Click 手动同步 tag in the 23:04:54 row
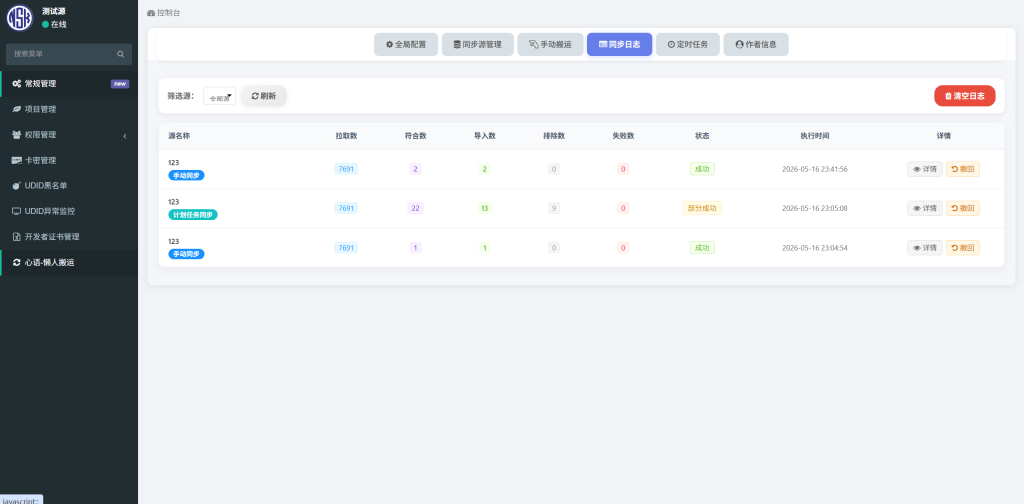1024x504 pixels. (186, 253)
